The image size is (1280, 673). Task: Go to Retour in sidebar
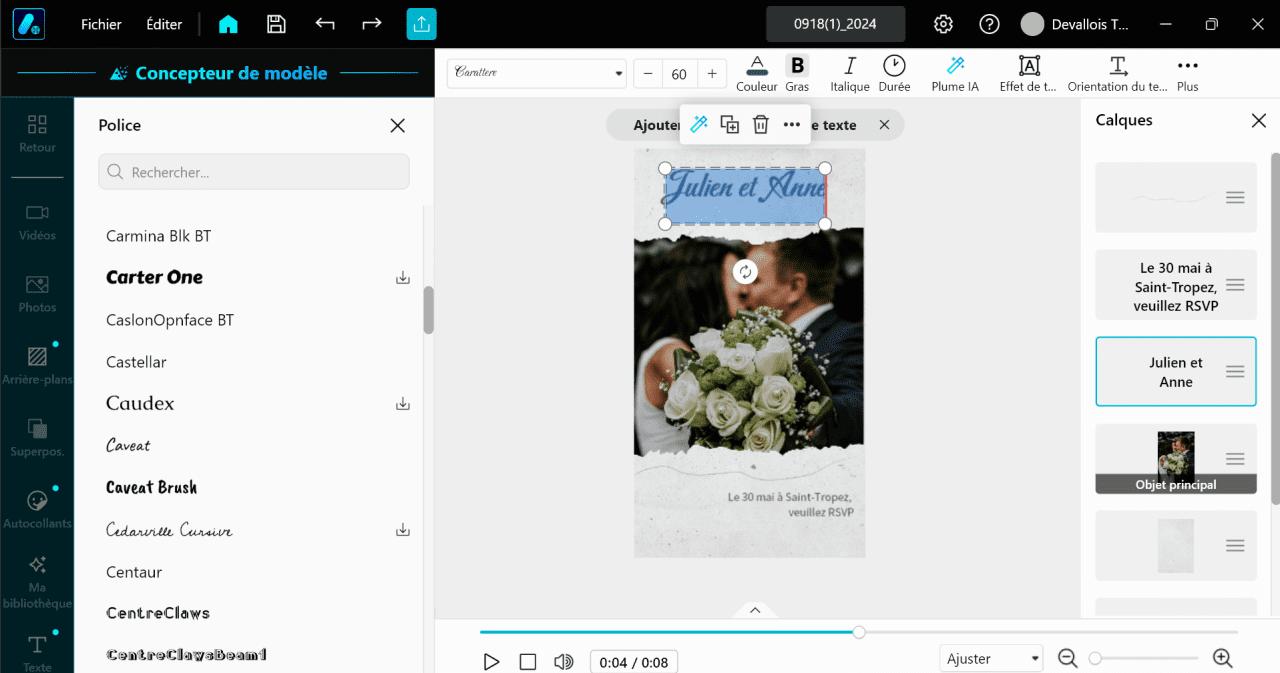37,133
